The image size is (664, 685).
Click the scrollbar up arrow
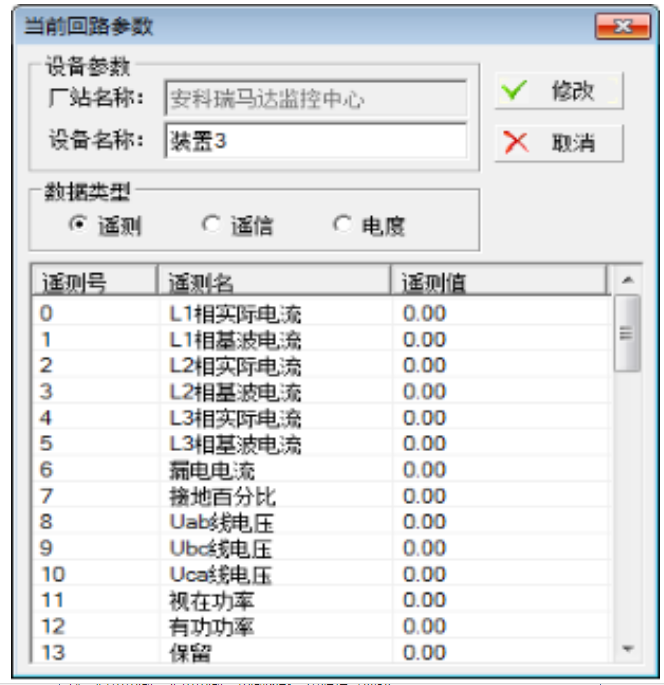click(628, 280)
